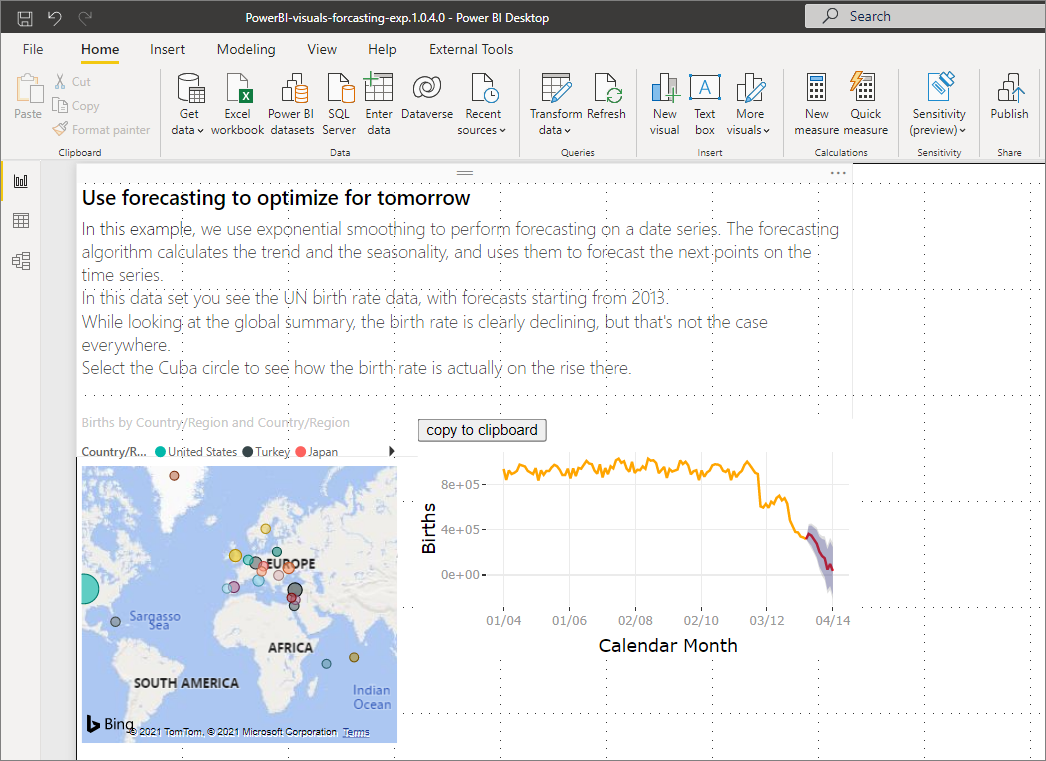Open the Sensitivity (preview) dropdown
Screen dimensions: 1046x761
click(x=939, y=104)
